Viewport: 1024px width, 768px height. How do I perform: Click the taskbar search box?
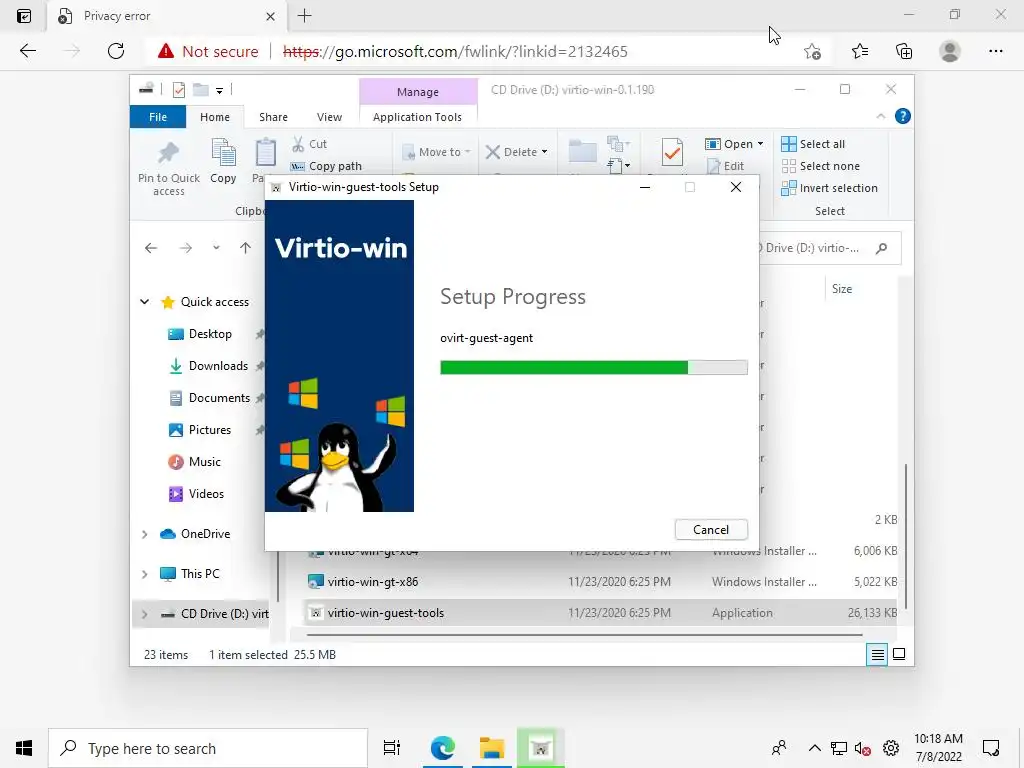point(208,748)
